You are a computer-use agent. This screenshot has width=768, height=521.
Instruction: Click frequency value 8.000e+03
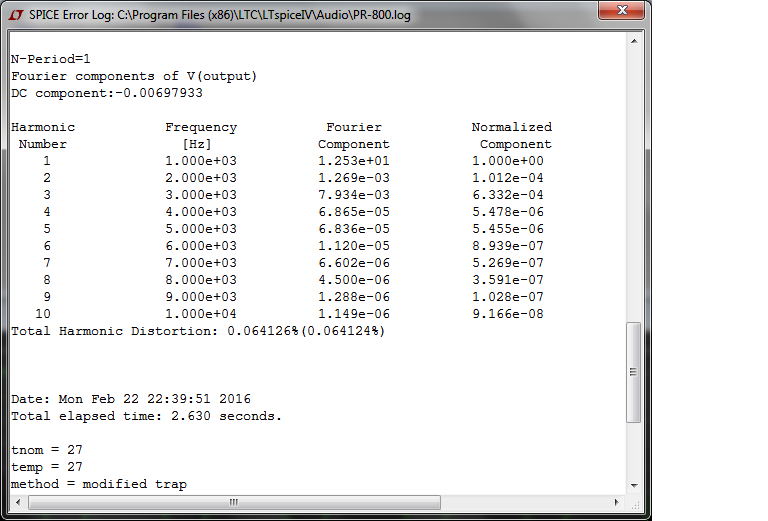(201, 280)
